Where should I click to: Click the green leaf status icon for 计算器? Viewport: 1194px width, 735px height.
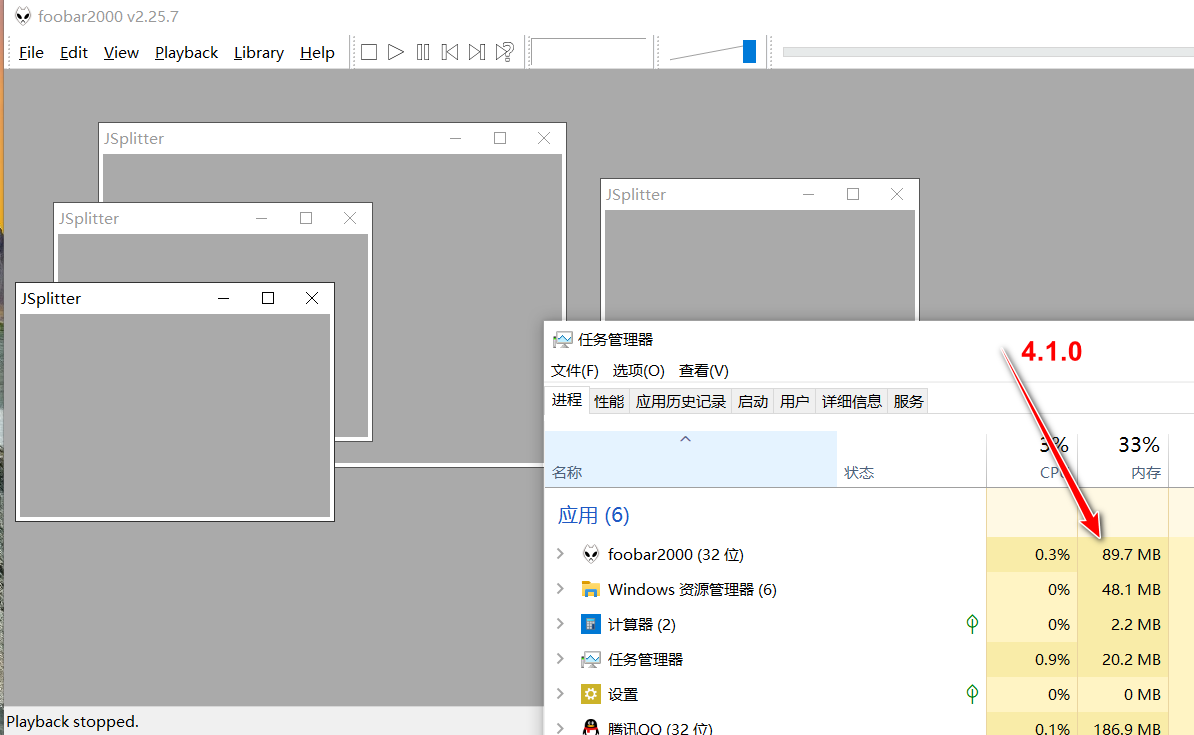[972, 624]
